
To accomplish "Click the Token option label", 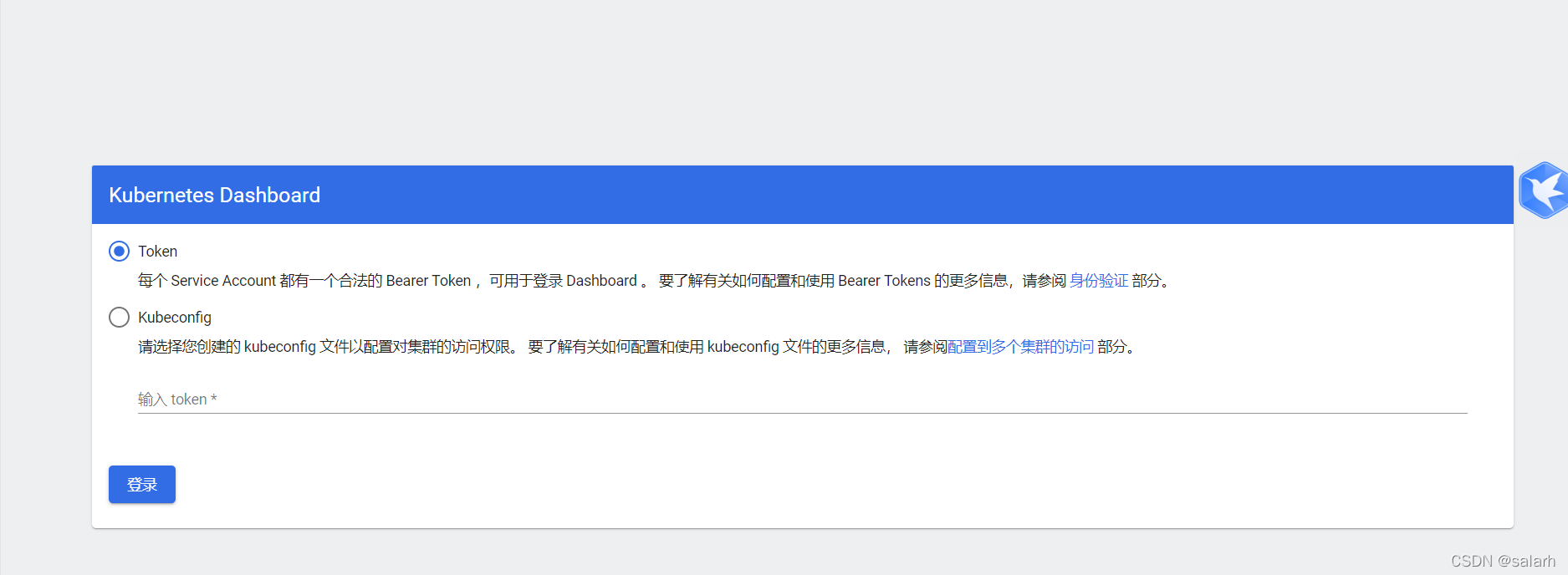I will 158,251.
